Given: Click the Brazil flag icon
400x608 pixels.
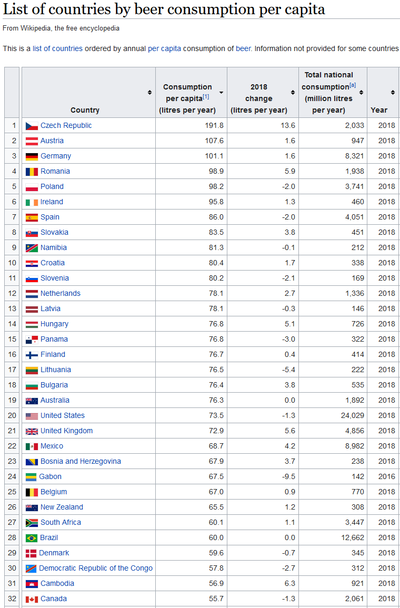Looking at the screenshot, I should click(x=31, y=538).
